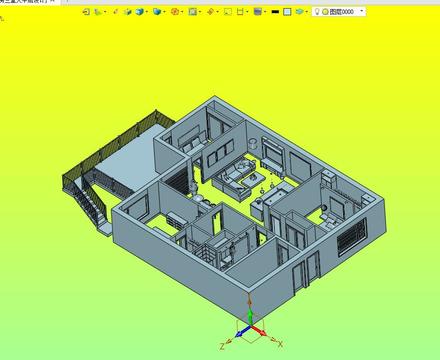
Task: Click the blue open-box view orientation icon
Action: click(157, 12)
